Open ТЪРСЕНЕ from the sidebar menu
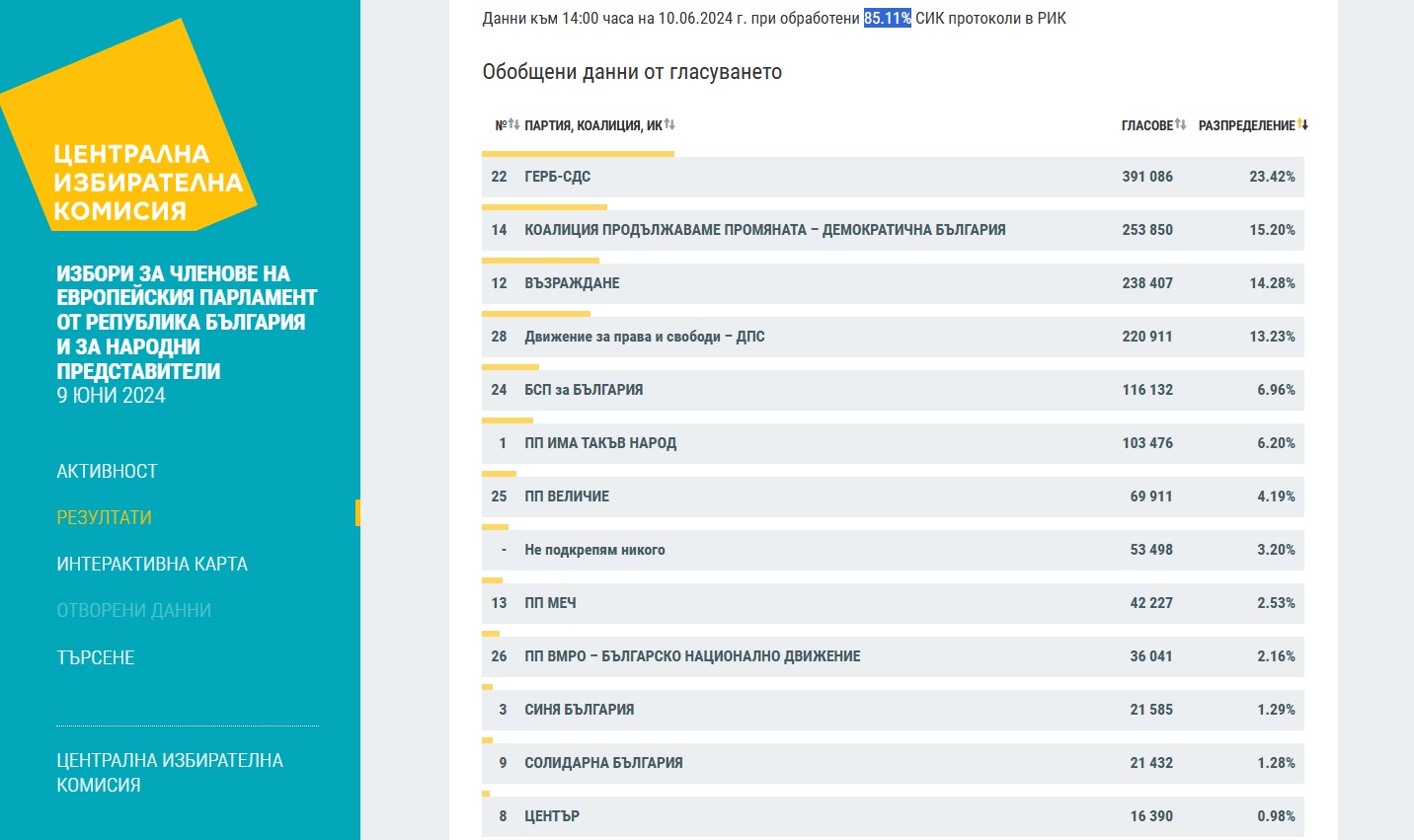 95,657
